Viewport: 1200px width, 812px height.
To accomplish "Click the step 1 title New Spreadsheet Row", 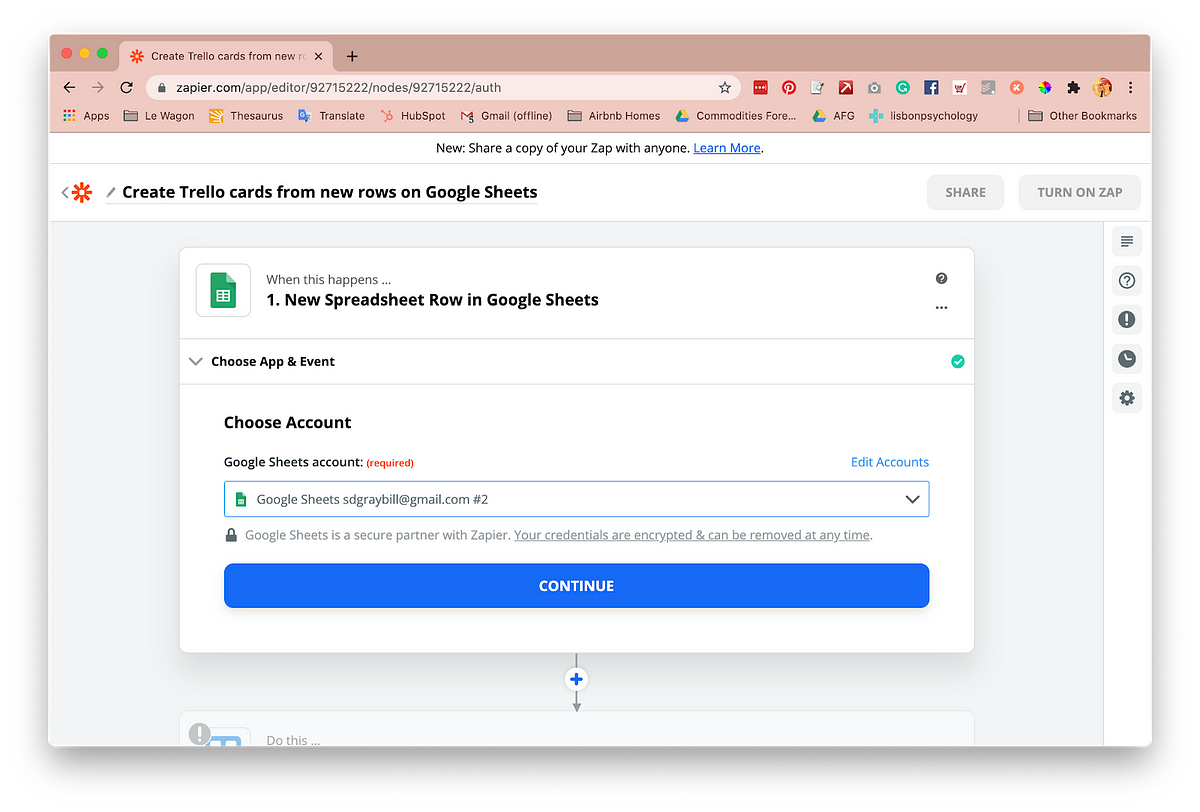I will click(x=432, y=300).
